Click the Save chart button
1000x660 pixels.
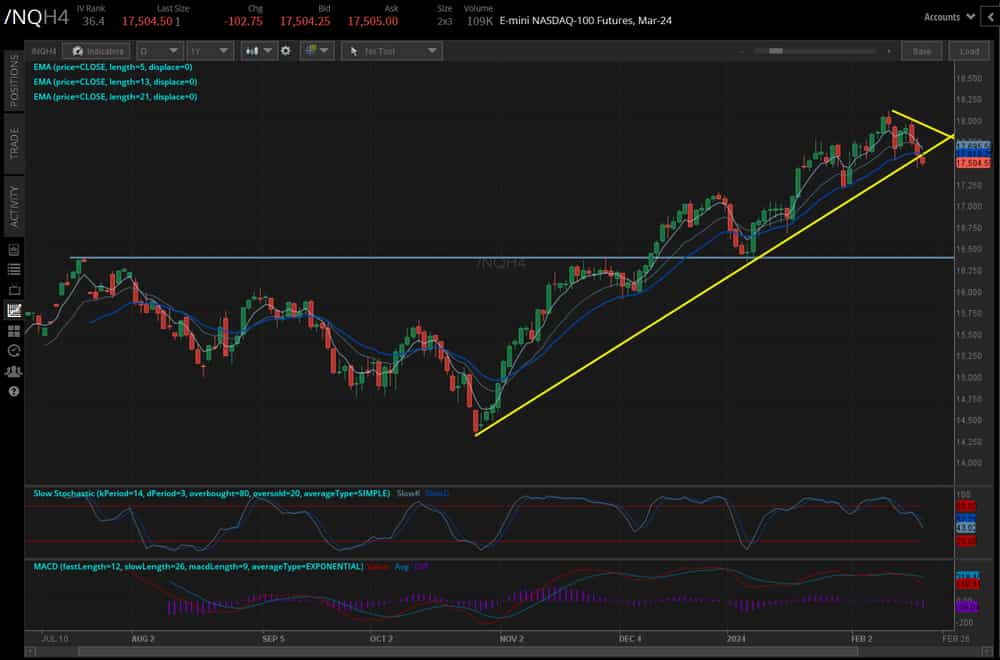pyautogui.click(x=921, y=51)
